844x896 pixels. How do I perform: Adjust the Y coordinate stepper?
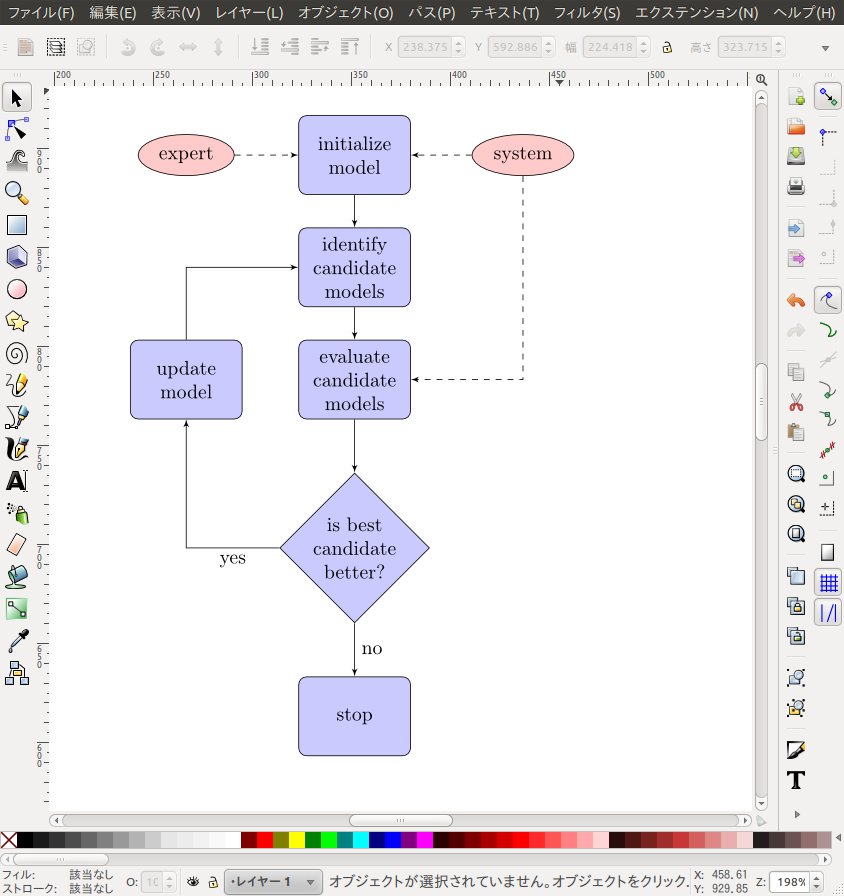coord(549,47)
